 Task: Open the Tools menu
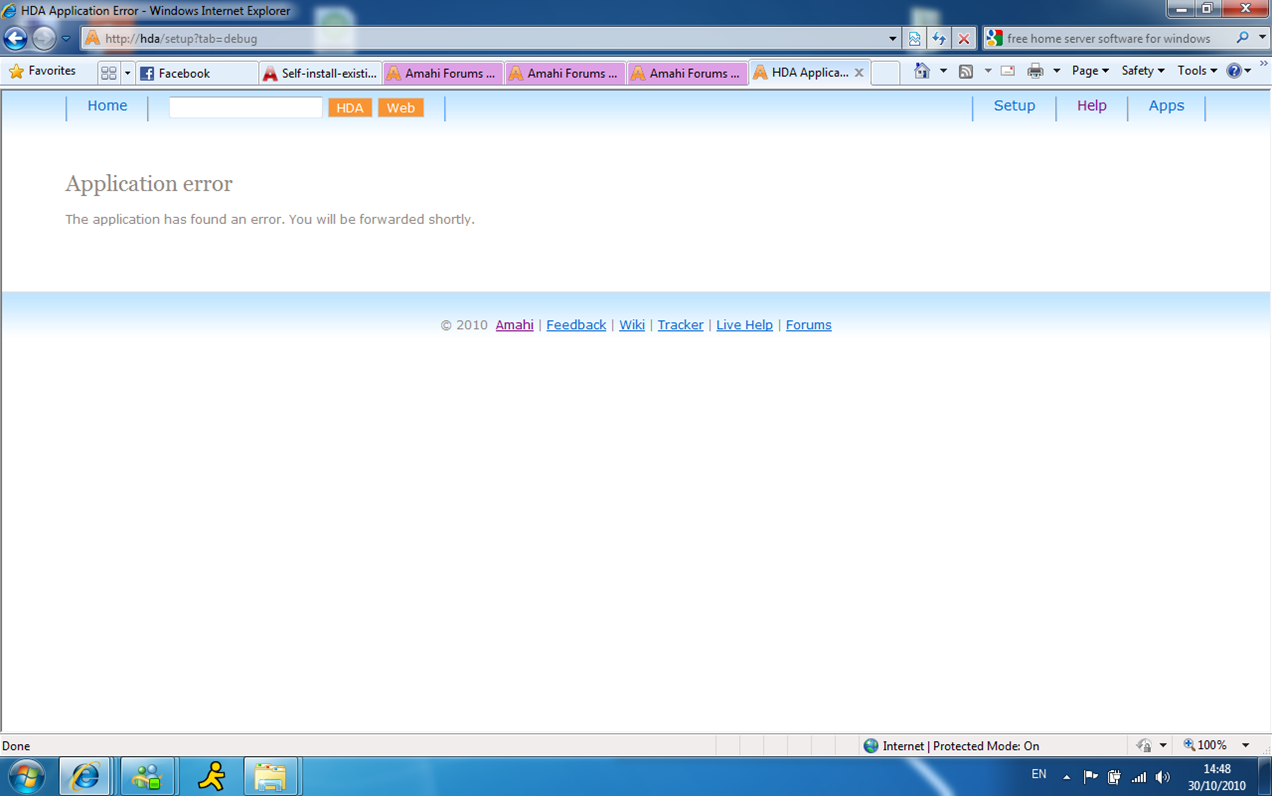pos(1197,71)
